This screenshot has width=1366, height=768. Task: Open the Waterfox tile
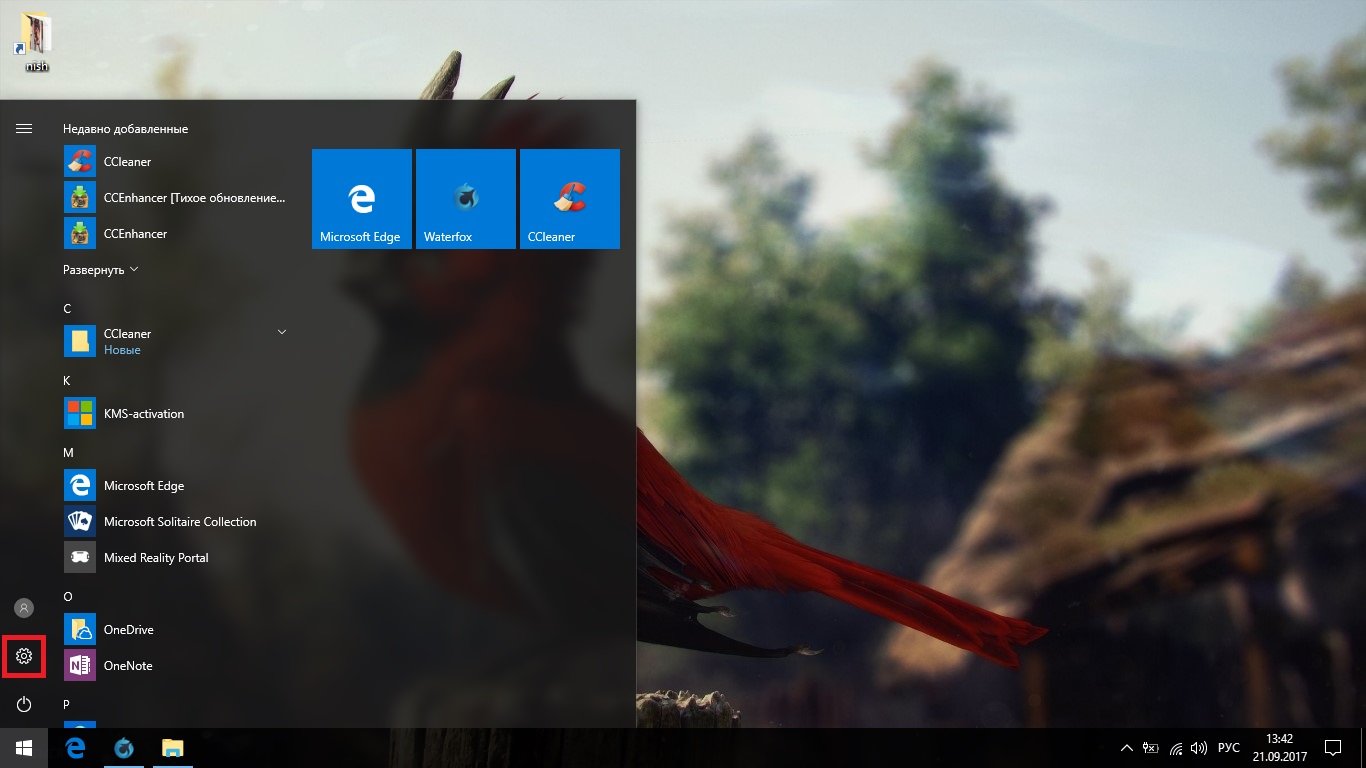(466, 199)
